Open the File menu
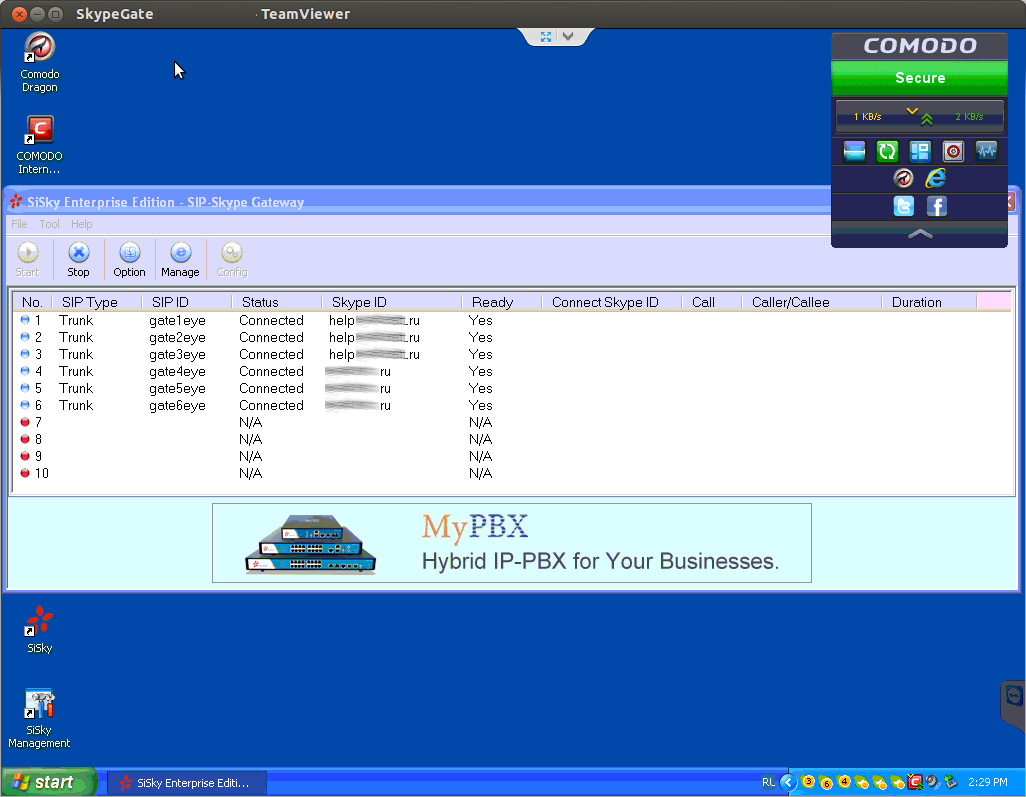Image resolution: width=1026 pixels, height=797 pixels. [x=19, y=224]
